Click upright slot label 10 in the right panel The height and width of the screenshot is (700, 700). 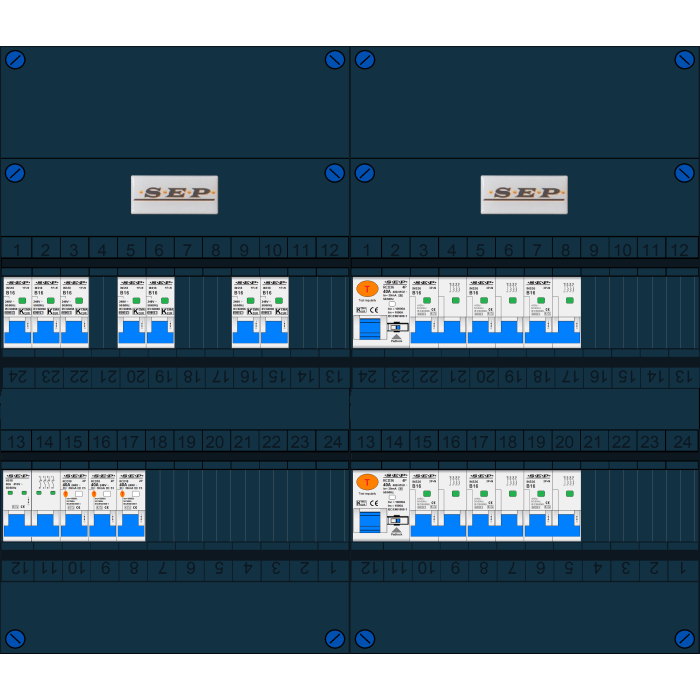(x=623, y=250)
